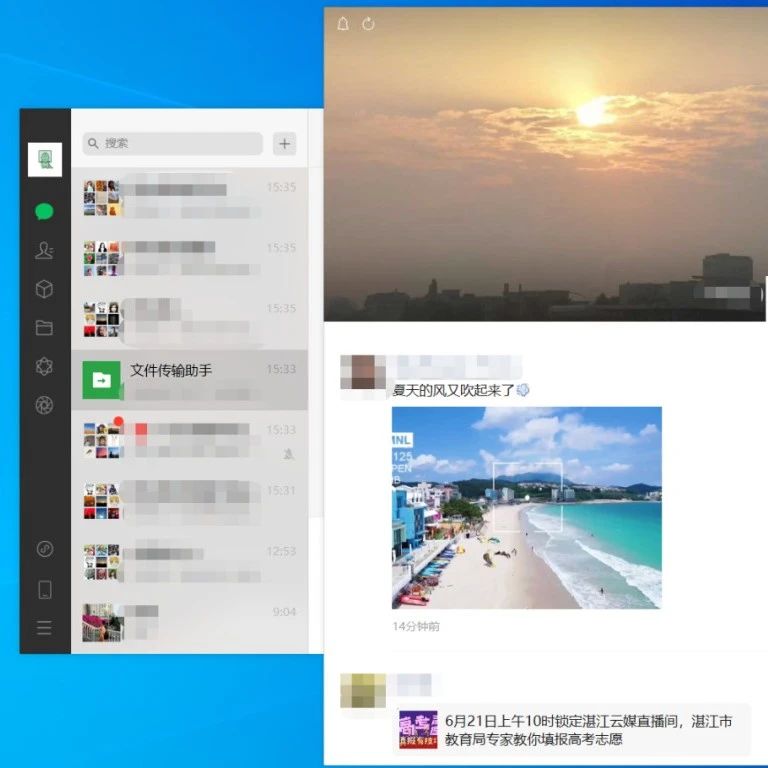Image resolution: width=768 pixels, height=768 pixels.
Task: Click the plus button beside search
Action: point(285,144)
